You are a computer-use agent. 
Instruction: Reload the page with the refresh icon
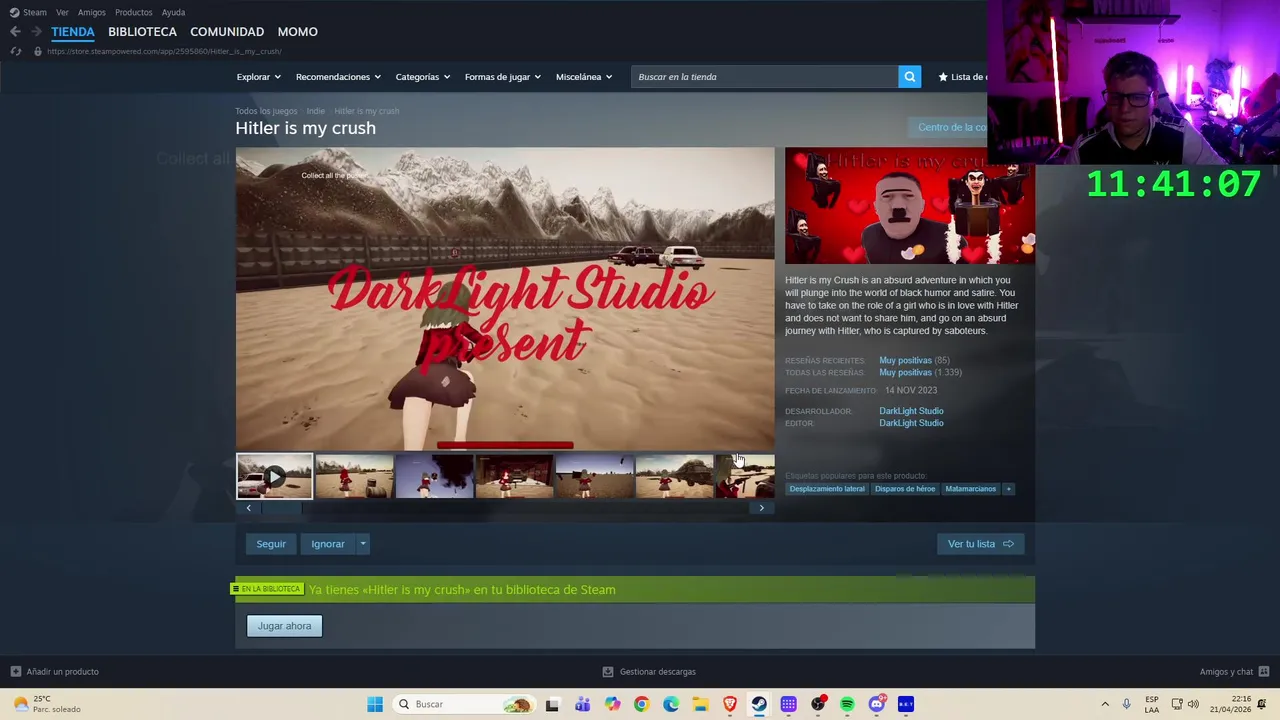16,51
